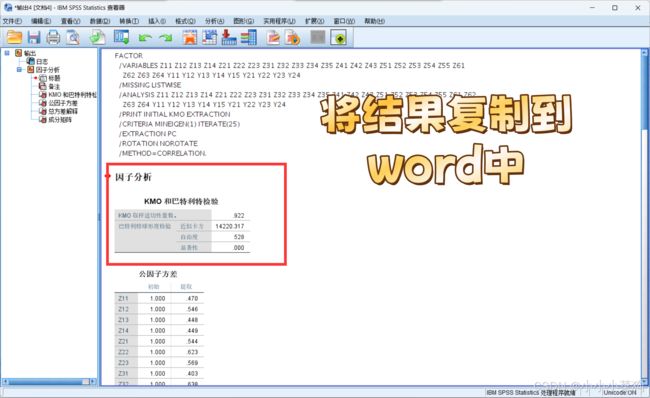Open the 扩展 (Extensions) menu

(315, 21)
